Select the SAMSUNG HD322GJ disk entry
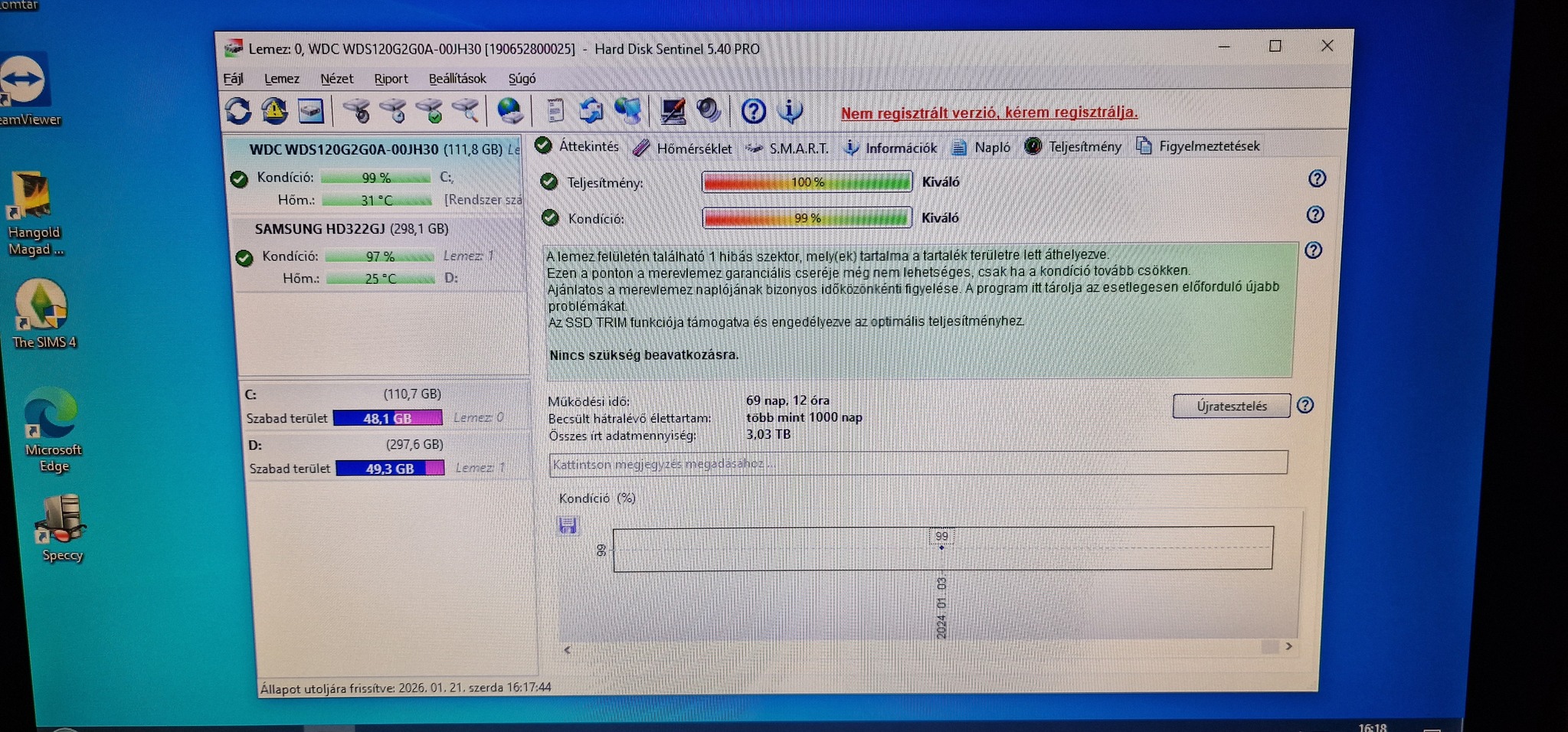The height and width of the screenshot is (732, 1568). coord(378,253)
